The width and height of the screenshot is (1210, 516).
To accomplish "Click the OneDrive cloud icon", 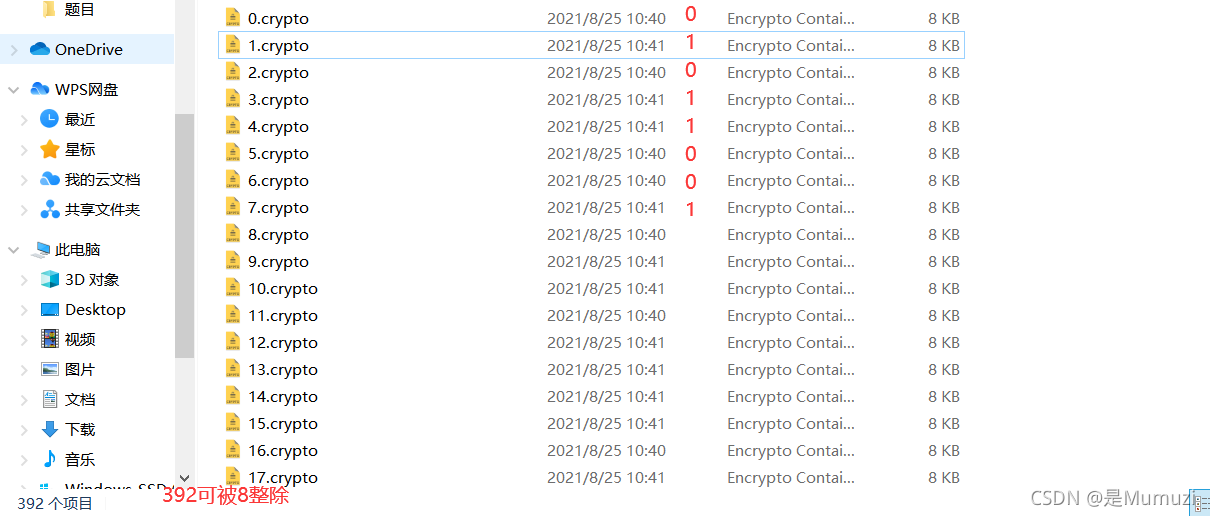I will 39,49.
